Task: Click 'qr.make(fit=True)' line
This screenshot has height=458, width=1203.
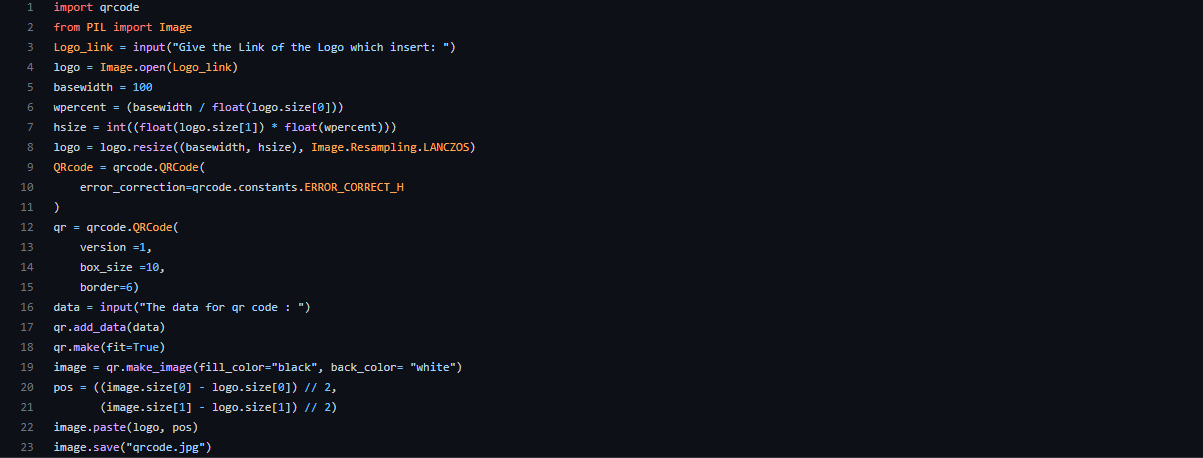Action: pyautogui.click(x=109, y=347)
